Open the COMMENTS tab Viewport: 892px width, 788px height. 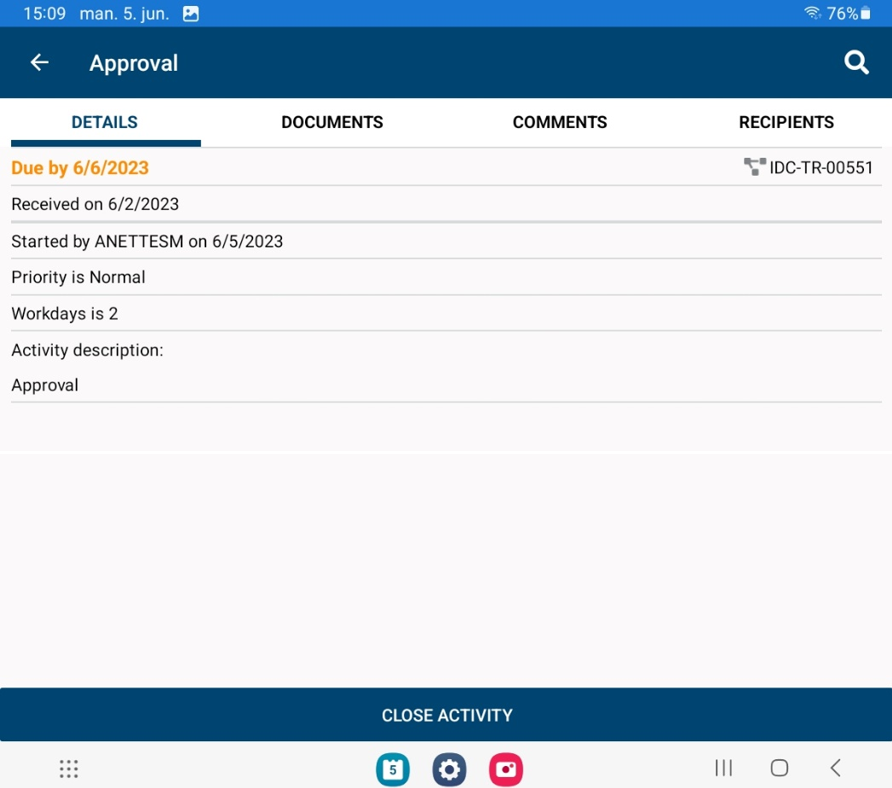[559, 122]
